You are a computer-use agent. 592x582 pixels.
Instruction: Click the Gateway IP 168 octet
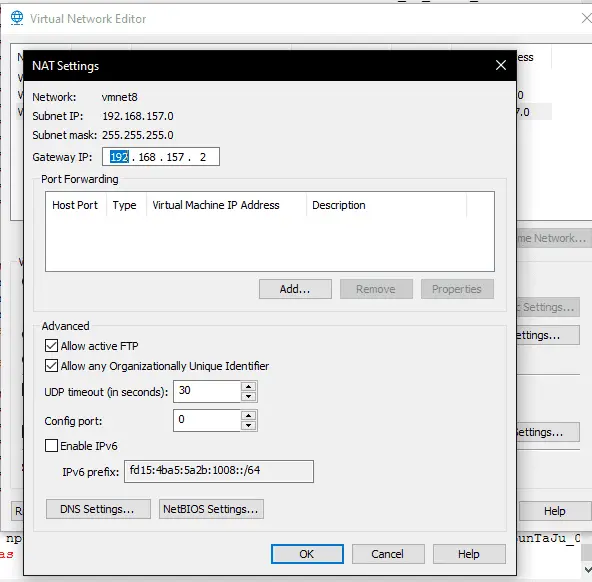point(147,157)
